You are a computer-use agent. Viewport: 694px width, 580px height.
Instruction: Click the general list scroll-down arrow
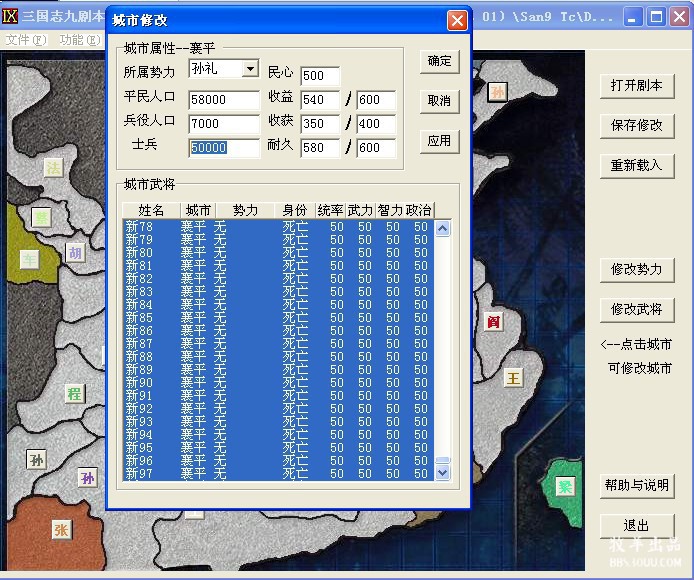click(x=443, y=472)
